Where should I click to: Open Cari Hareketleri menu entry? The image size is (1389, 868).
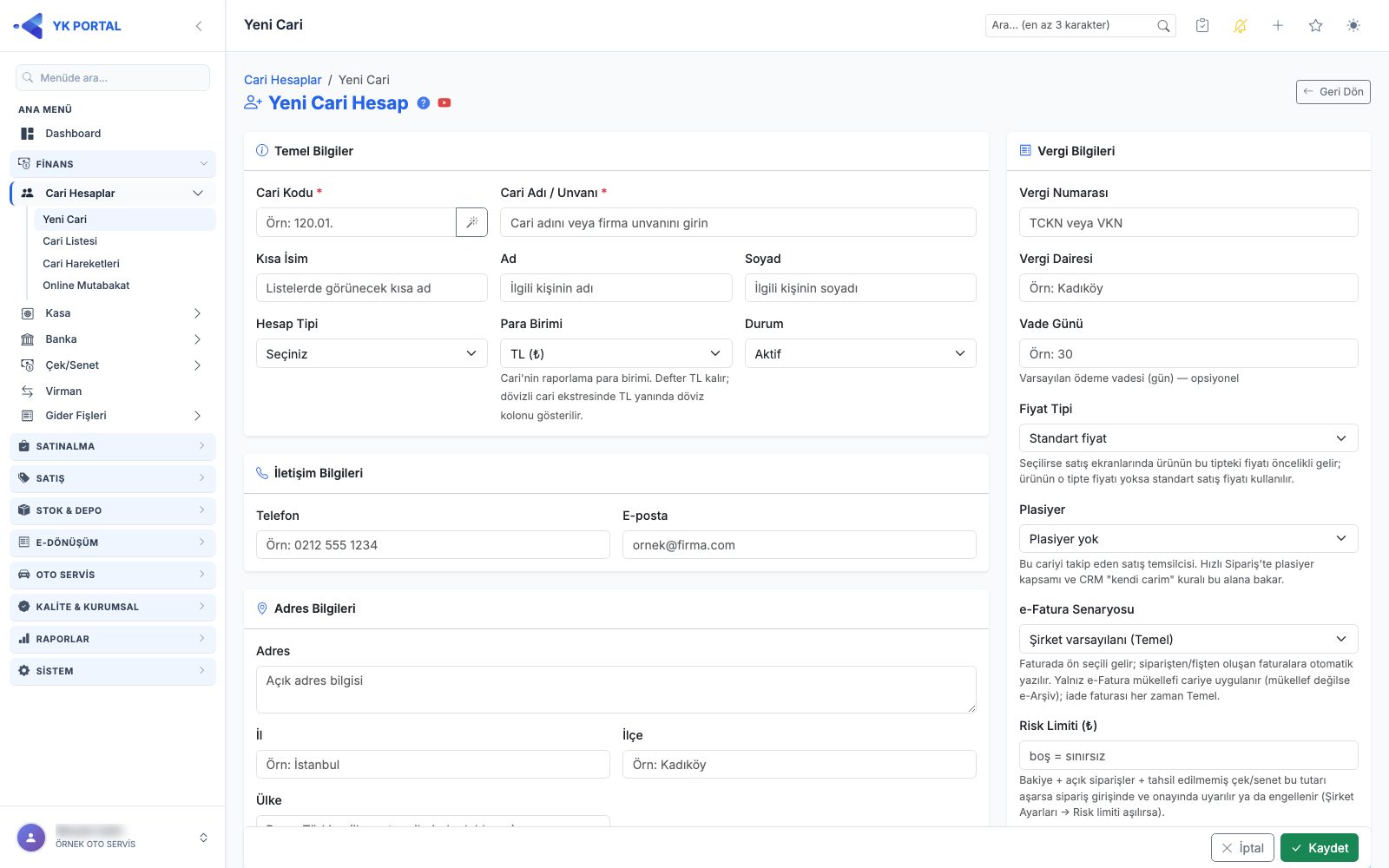124,264
